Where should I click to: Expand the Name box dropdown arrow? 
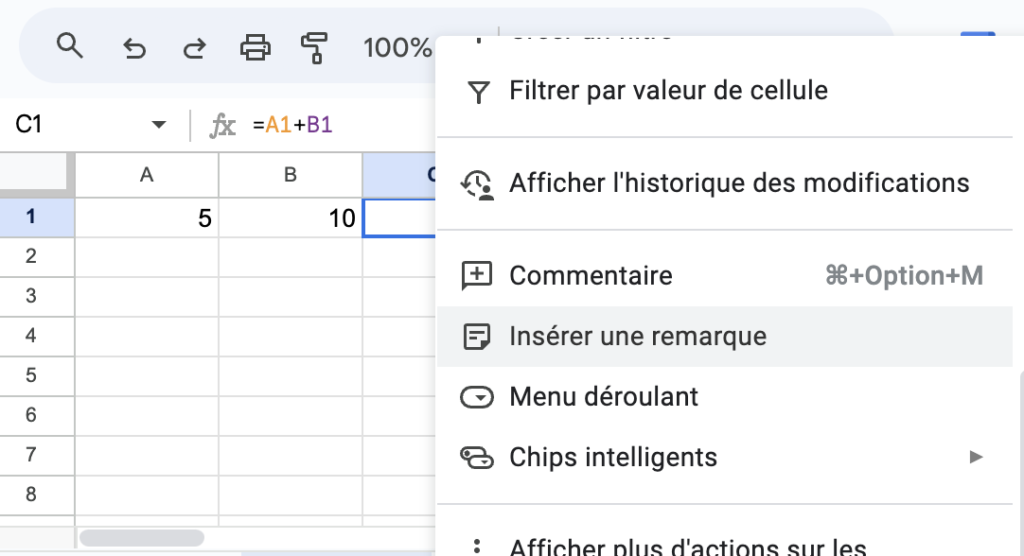coord(158,125)
